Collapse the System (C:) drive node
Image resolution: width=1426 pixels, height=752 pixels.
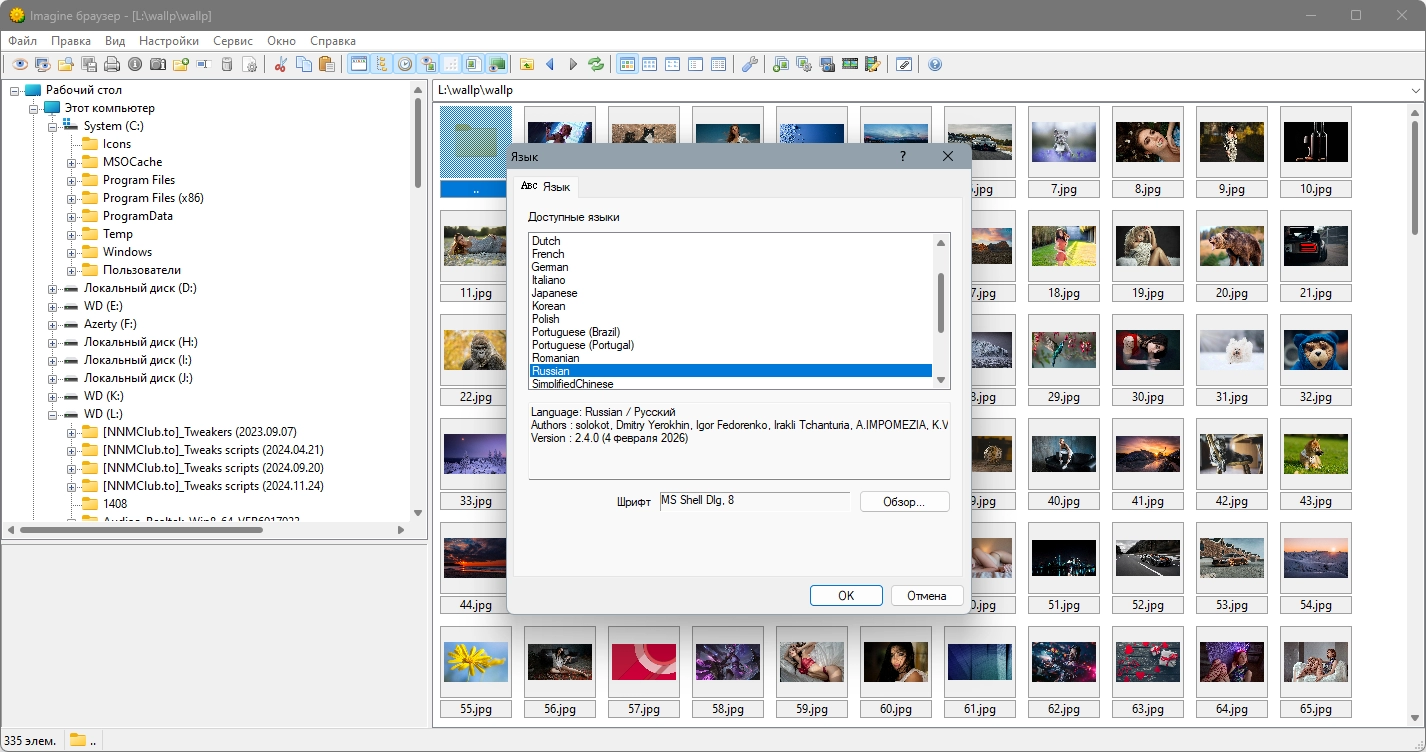pos(53,126)
